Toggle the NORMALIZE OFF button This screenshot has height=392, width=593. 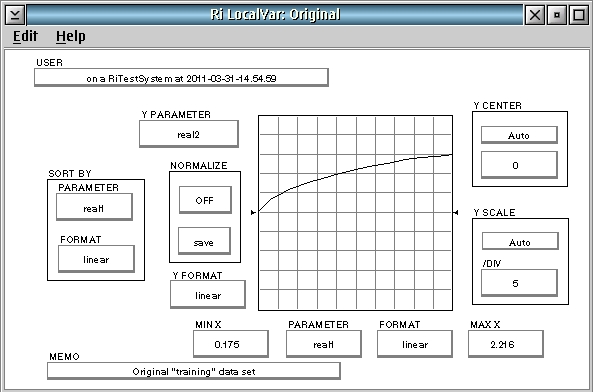(x=205, y=200)
